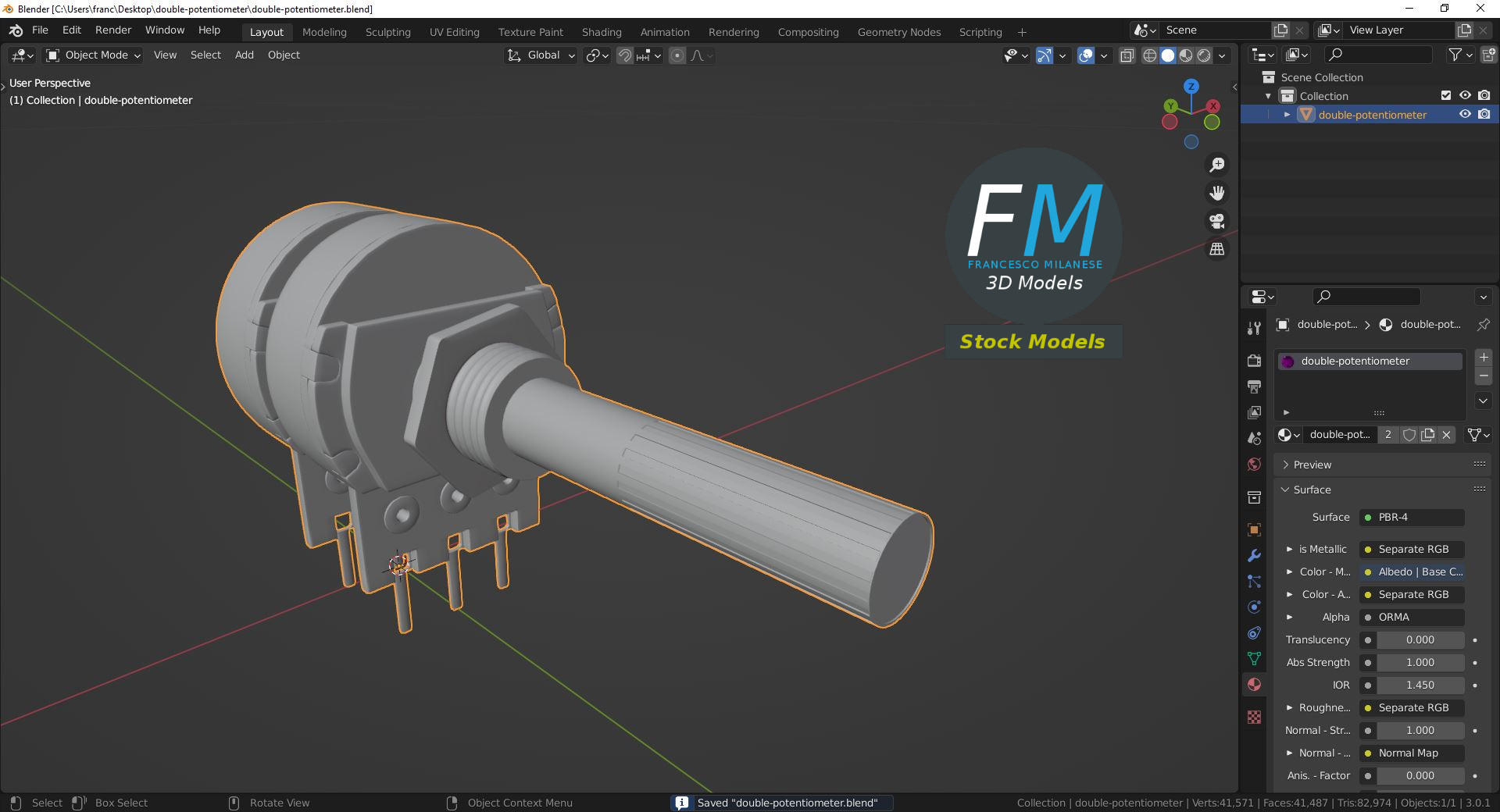Add a new material slot
The width and height of the screenshot is (1500, 812).
click(x=1484, y=358)
